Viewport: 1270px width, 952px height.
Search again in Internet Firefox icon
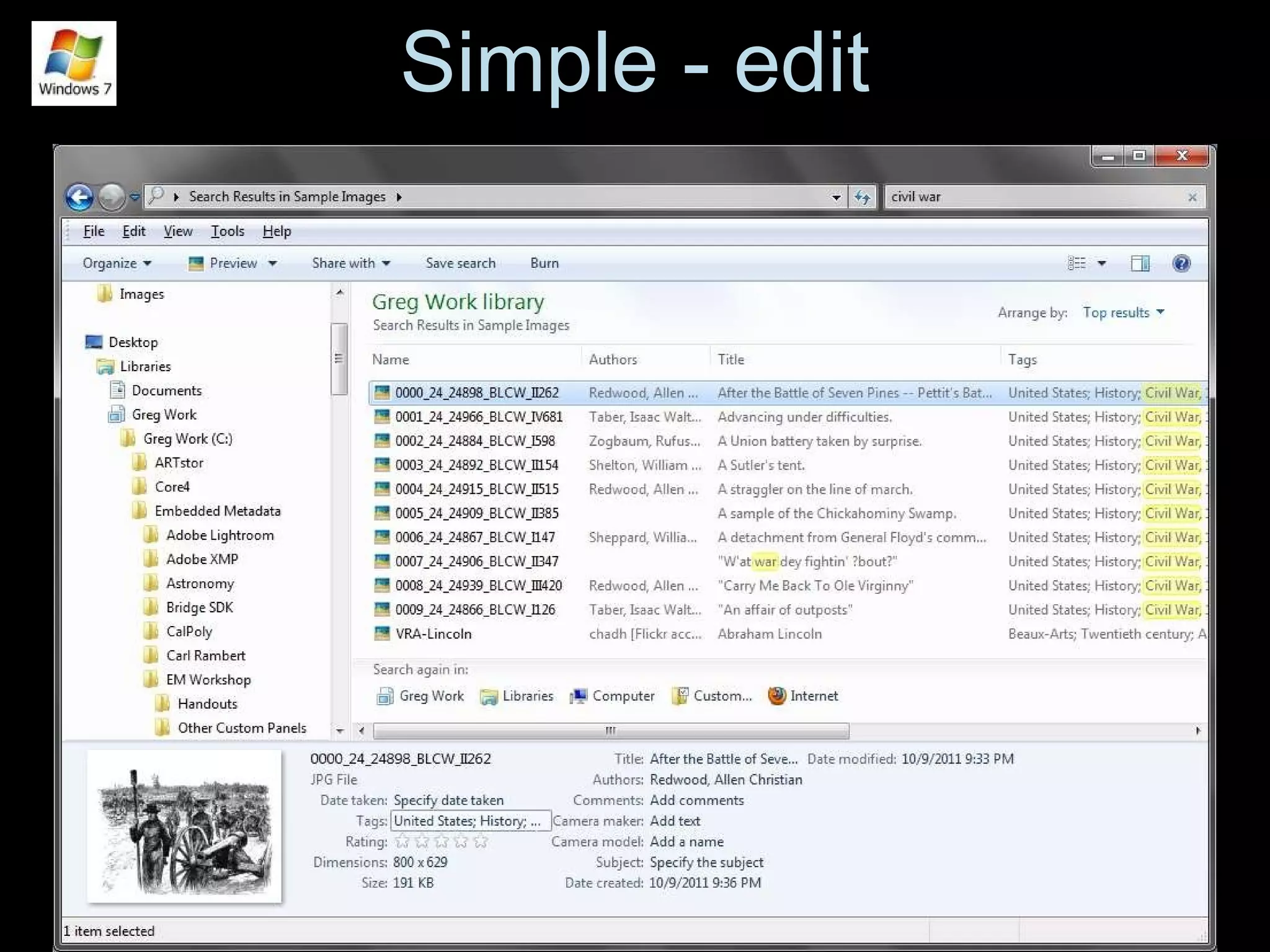[777, 696]
